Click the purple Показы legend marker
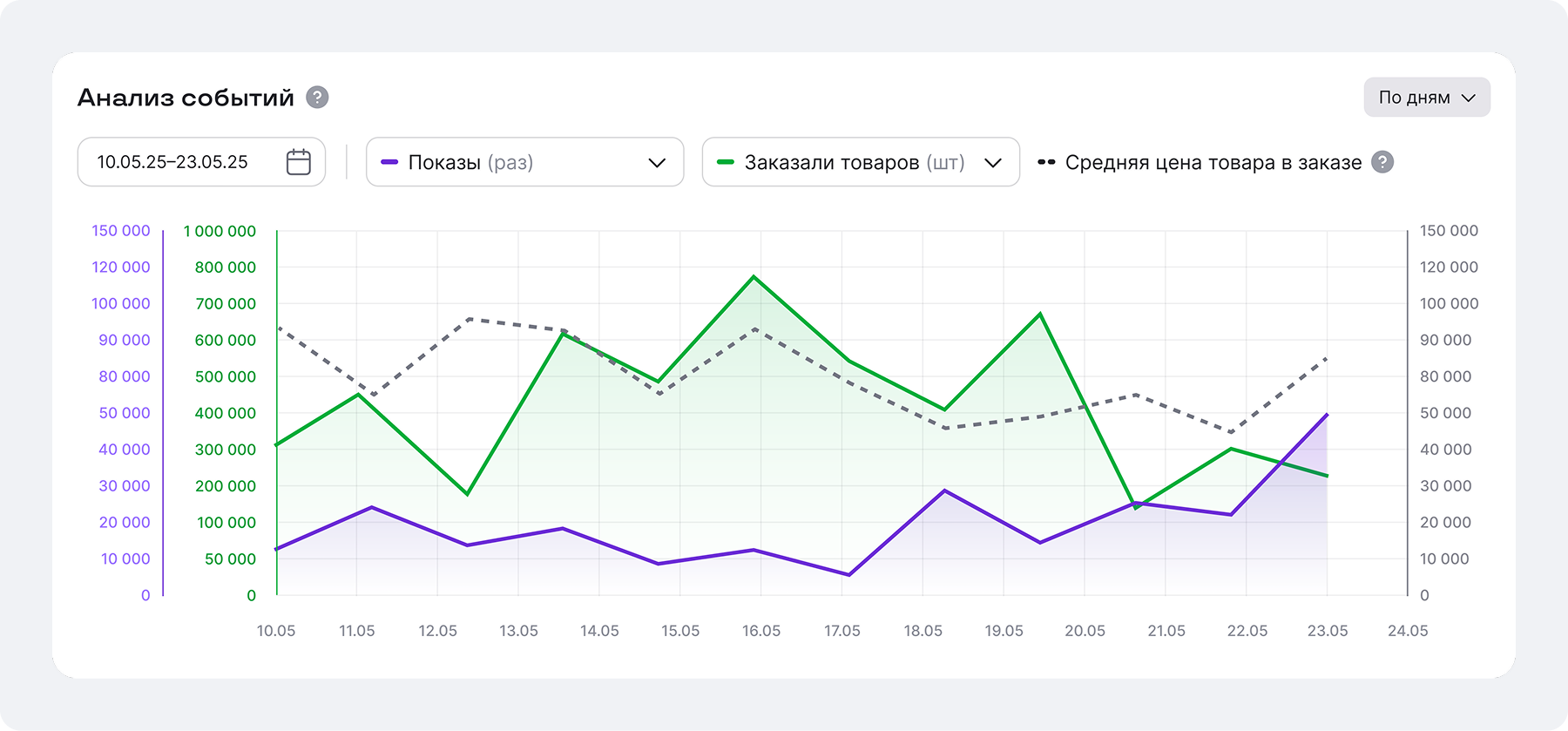The height and width of the screenshot is (731, 1568). pyautogui.click(x=389, y=162)
